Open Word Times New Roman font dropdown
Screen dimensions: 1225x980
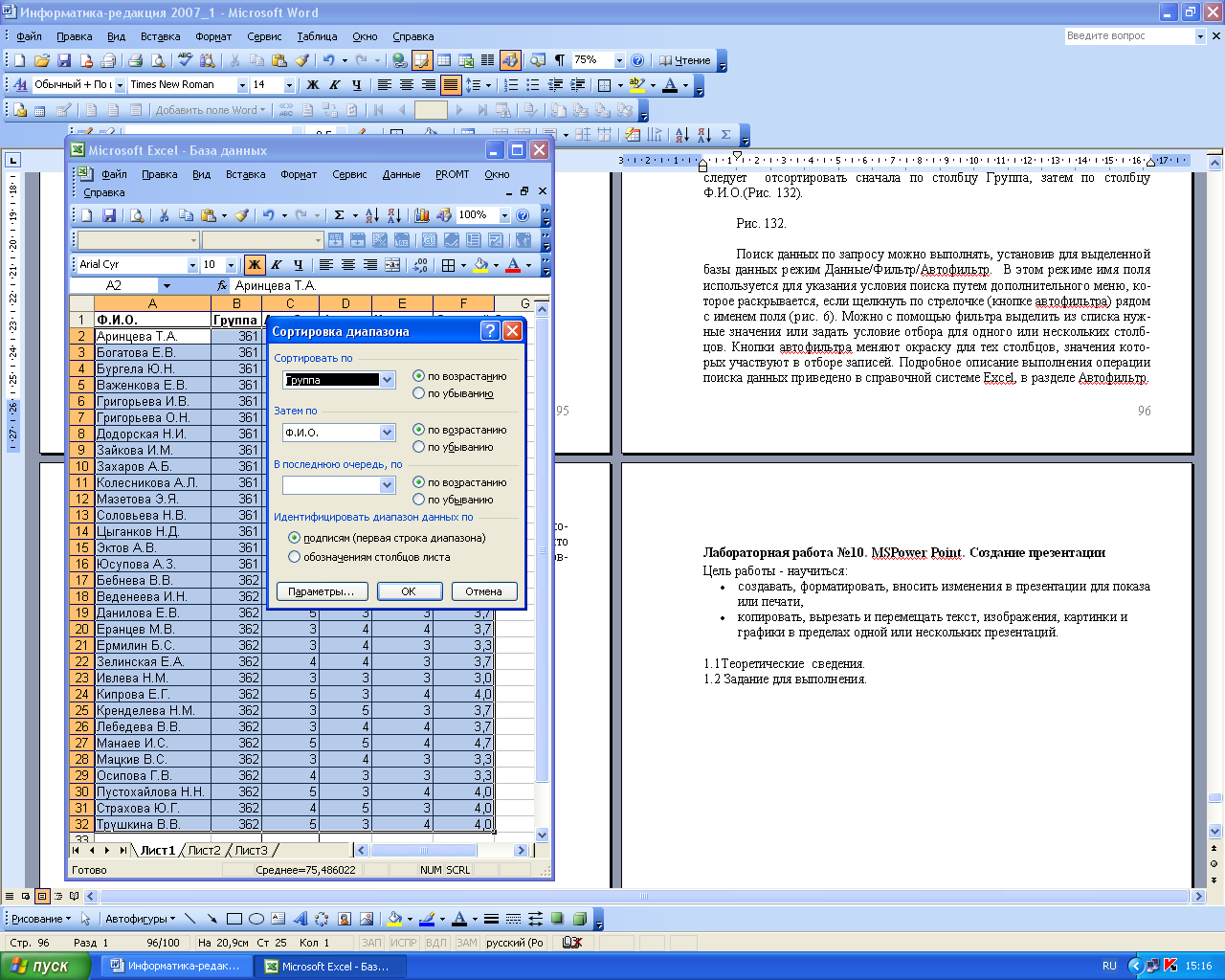coord(242,85)
